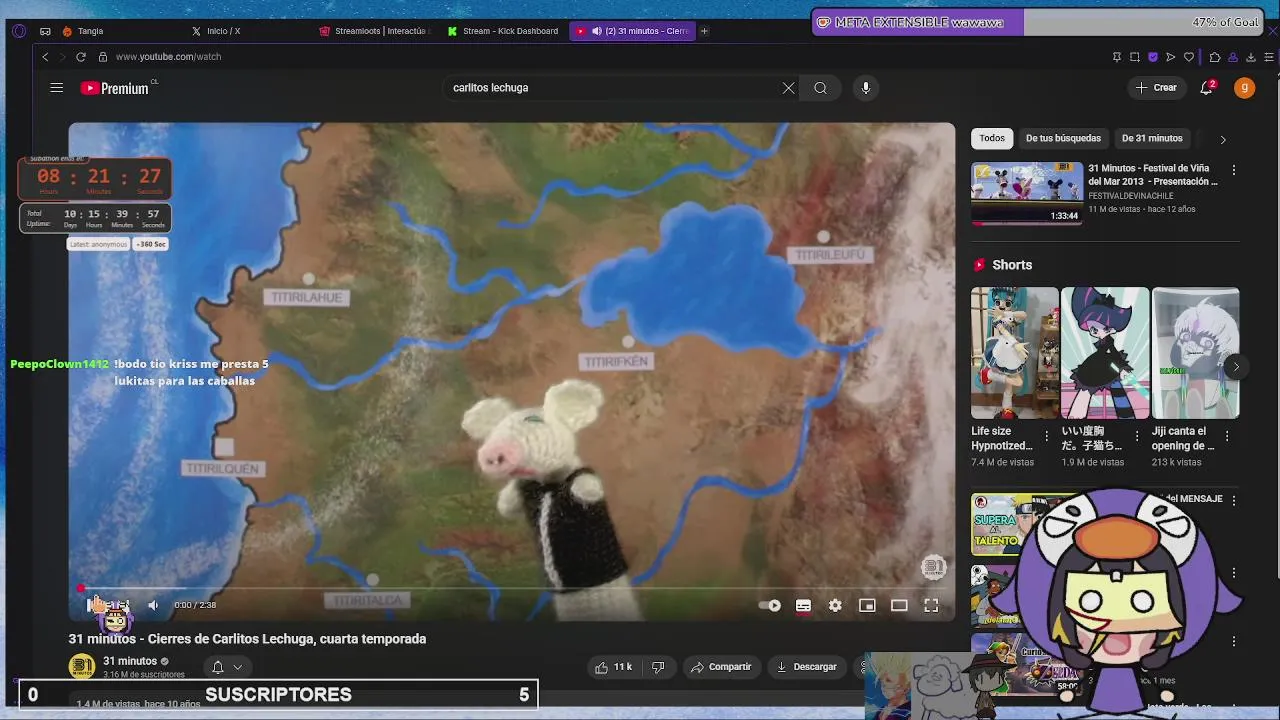Click the channel watermark in the player corner
Viewport: 1280px width, 720px height.
pos(933,567)
